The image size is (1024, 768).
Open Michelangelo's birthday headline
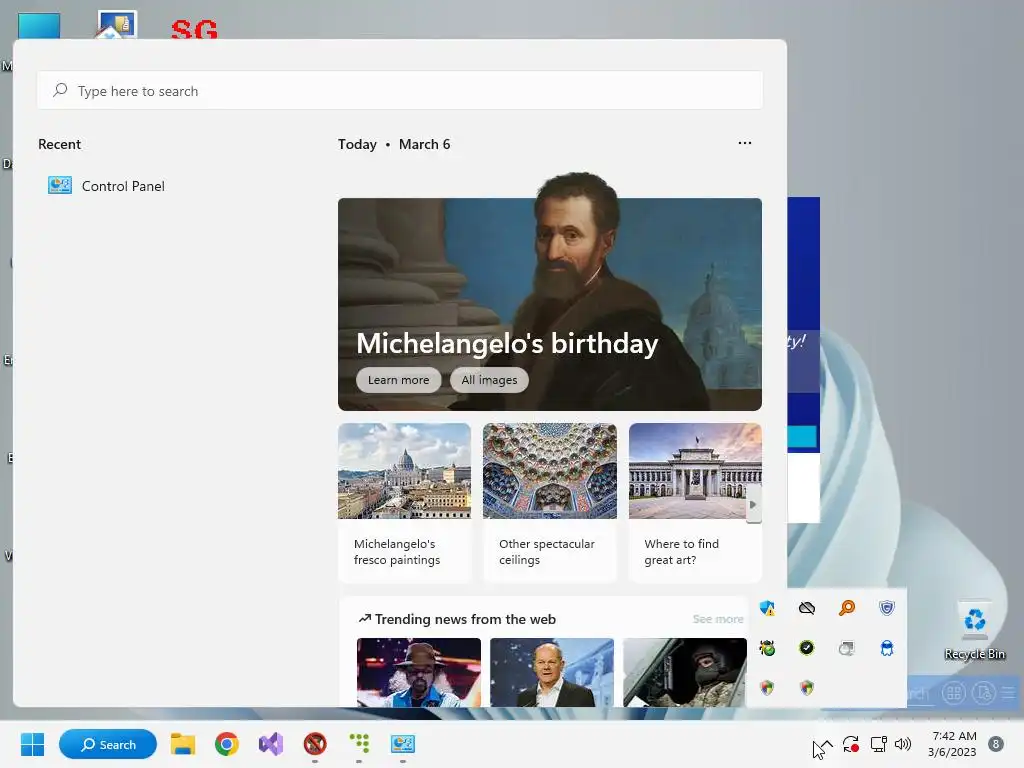tap(507, 344)
